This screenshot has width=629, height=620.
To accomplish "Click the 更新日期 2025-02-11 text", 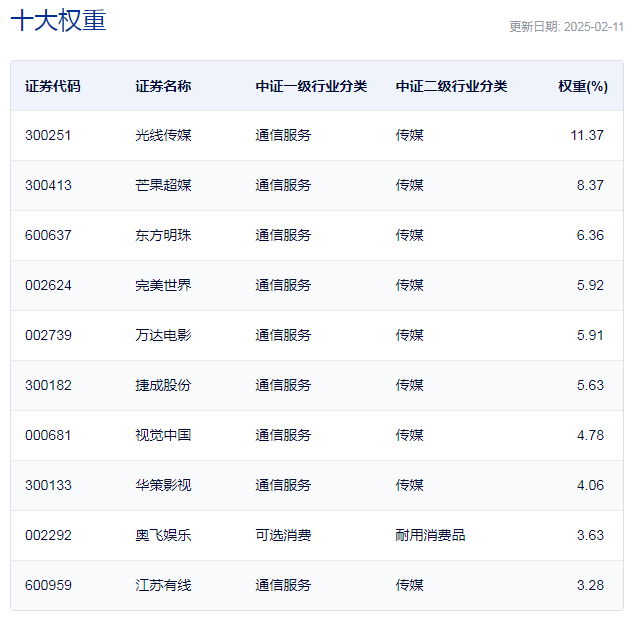I will (566, 27).
